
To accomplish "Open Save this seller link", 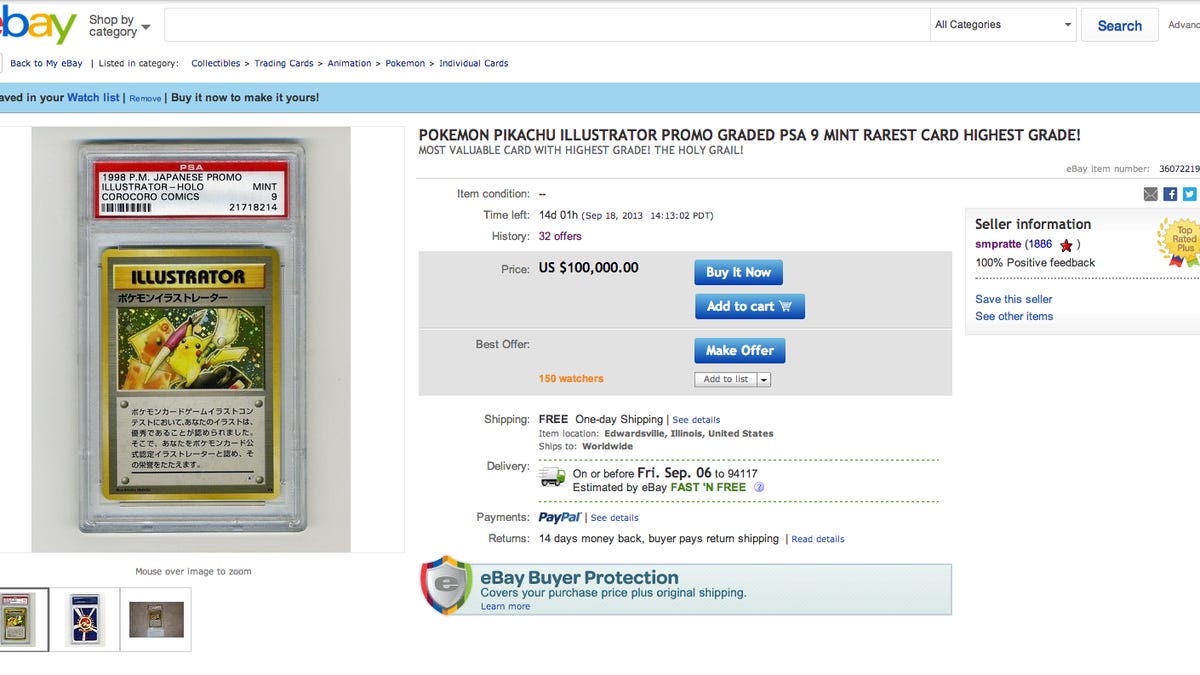I will (1014, 299).
